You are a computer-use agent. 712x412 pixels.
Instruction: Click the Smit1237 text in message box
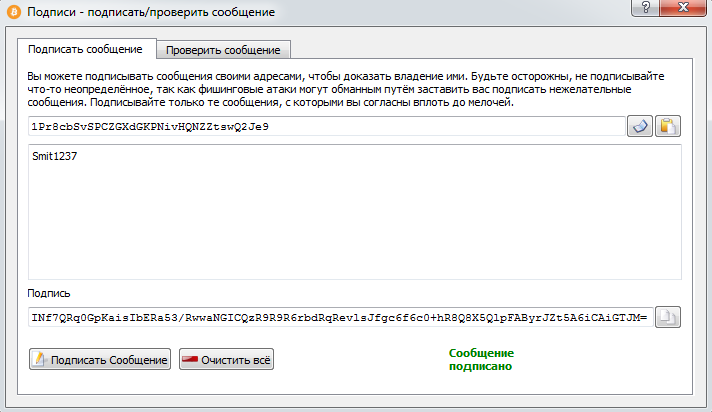[55, 157]
